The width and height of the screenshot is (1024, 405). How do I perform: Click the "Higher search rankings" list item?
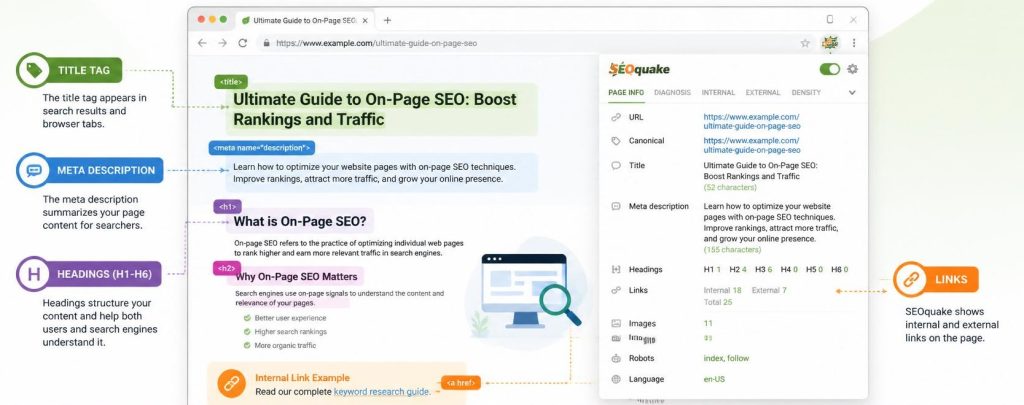[x=291, y=332]
